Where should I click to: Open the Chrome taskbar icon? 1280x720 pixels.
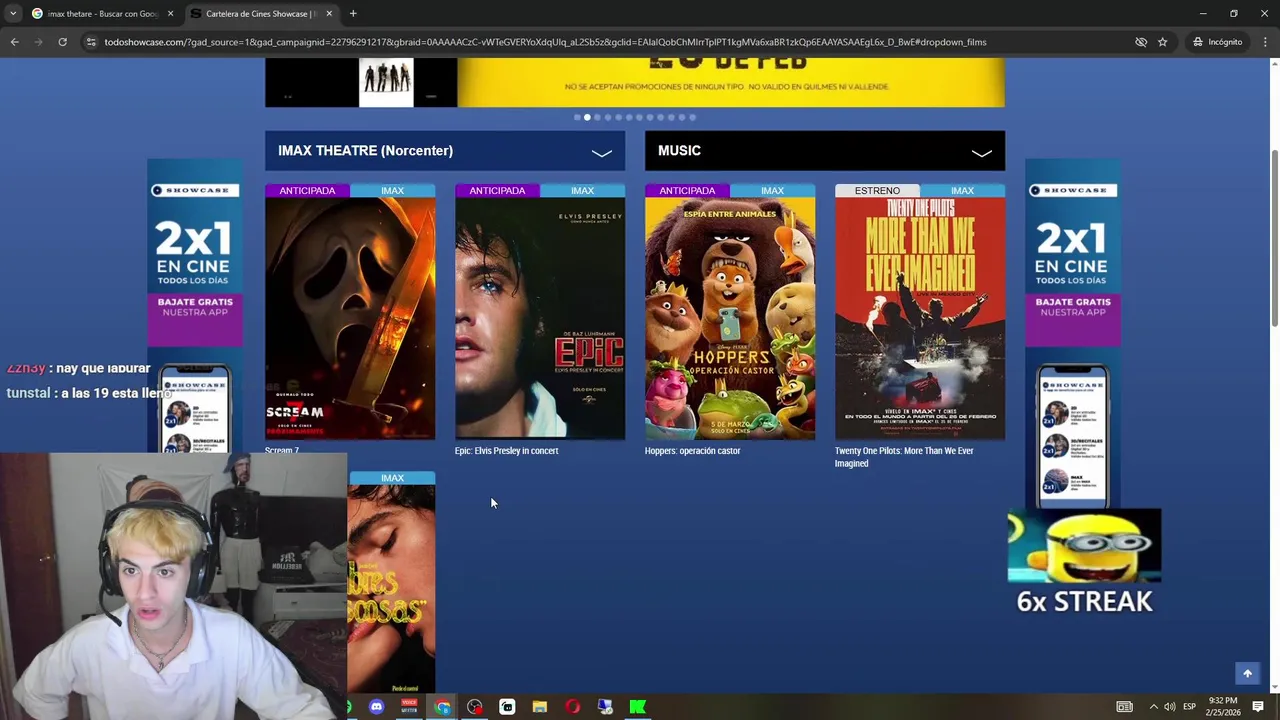[x=442, y=707]
